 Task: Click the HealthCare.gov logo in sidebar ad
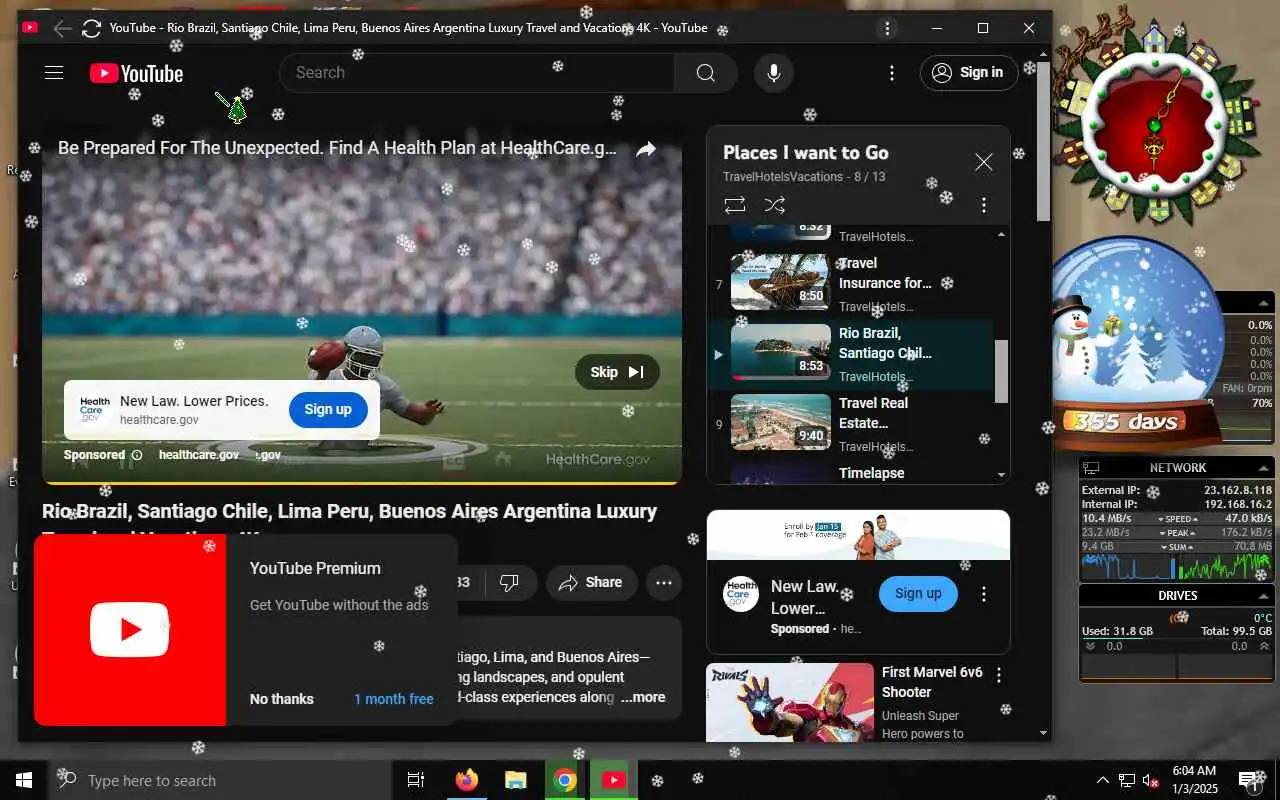[741, 594]
